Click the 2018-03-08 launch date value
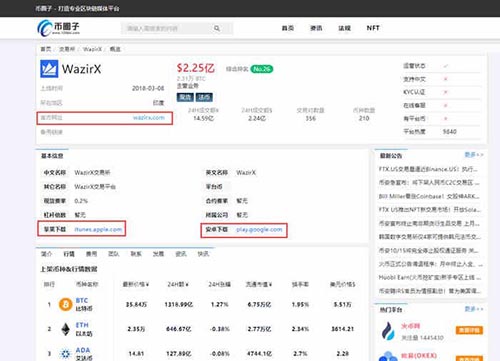This screenshot has height=361, width=500. (x=148, y=88)
